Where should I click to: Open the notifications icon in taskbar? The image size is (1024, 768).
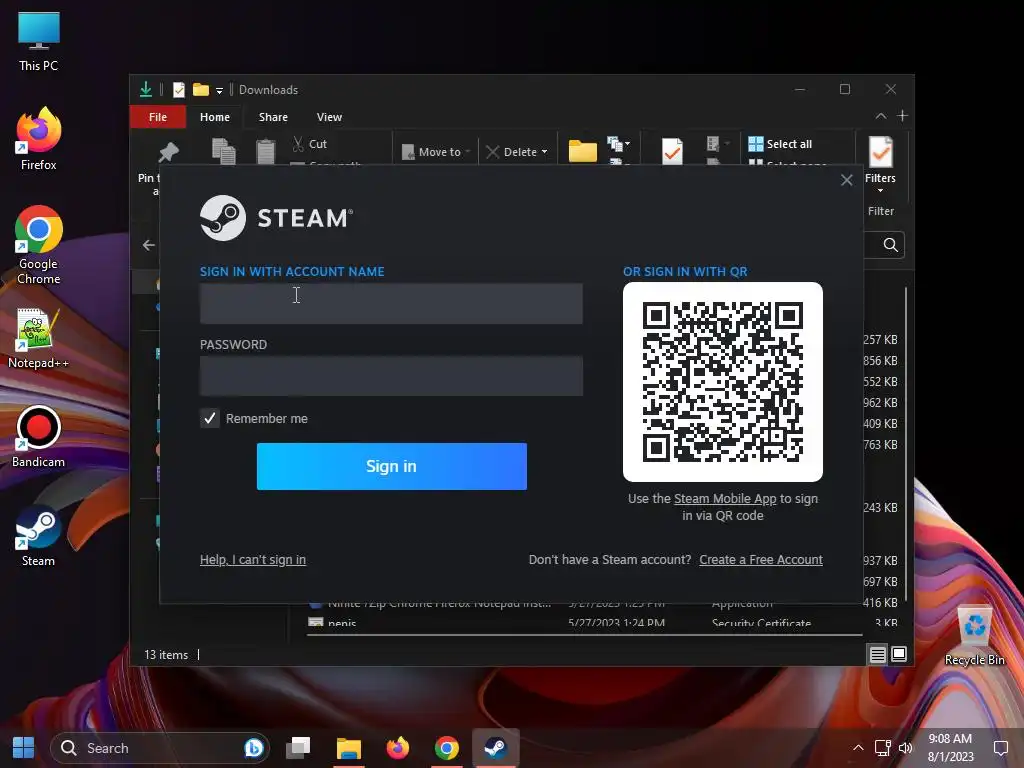tap(1000, 748)
